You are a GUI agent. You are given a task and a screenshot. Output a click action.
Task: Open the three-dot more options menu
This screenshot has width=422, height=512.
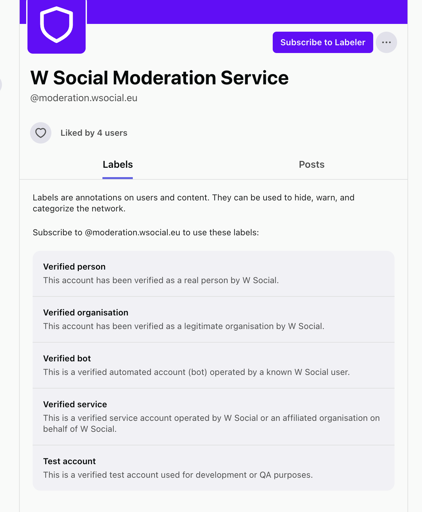386,42
